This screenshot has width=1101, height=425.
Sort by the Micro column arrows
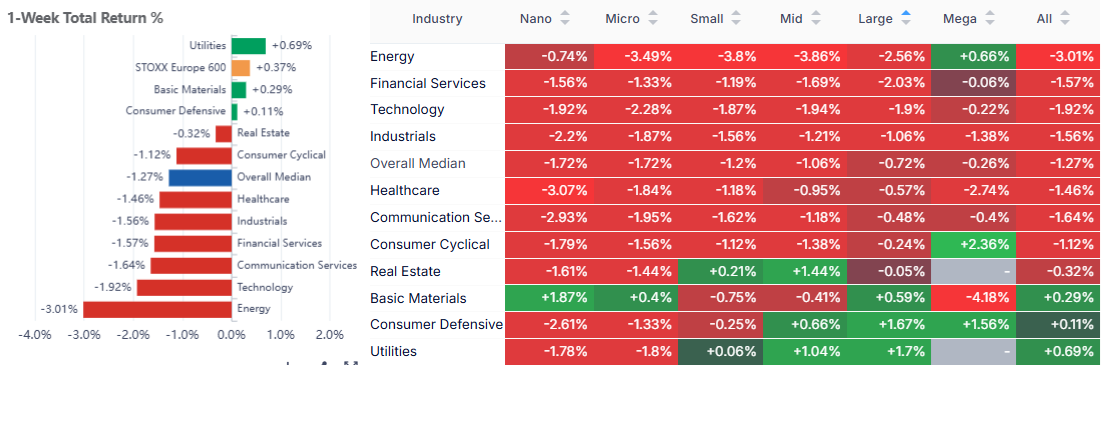coord(654,18)
